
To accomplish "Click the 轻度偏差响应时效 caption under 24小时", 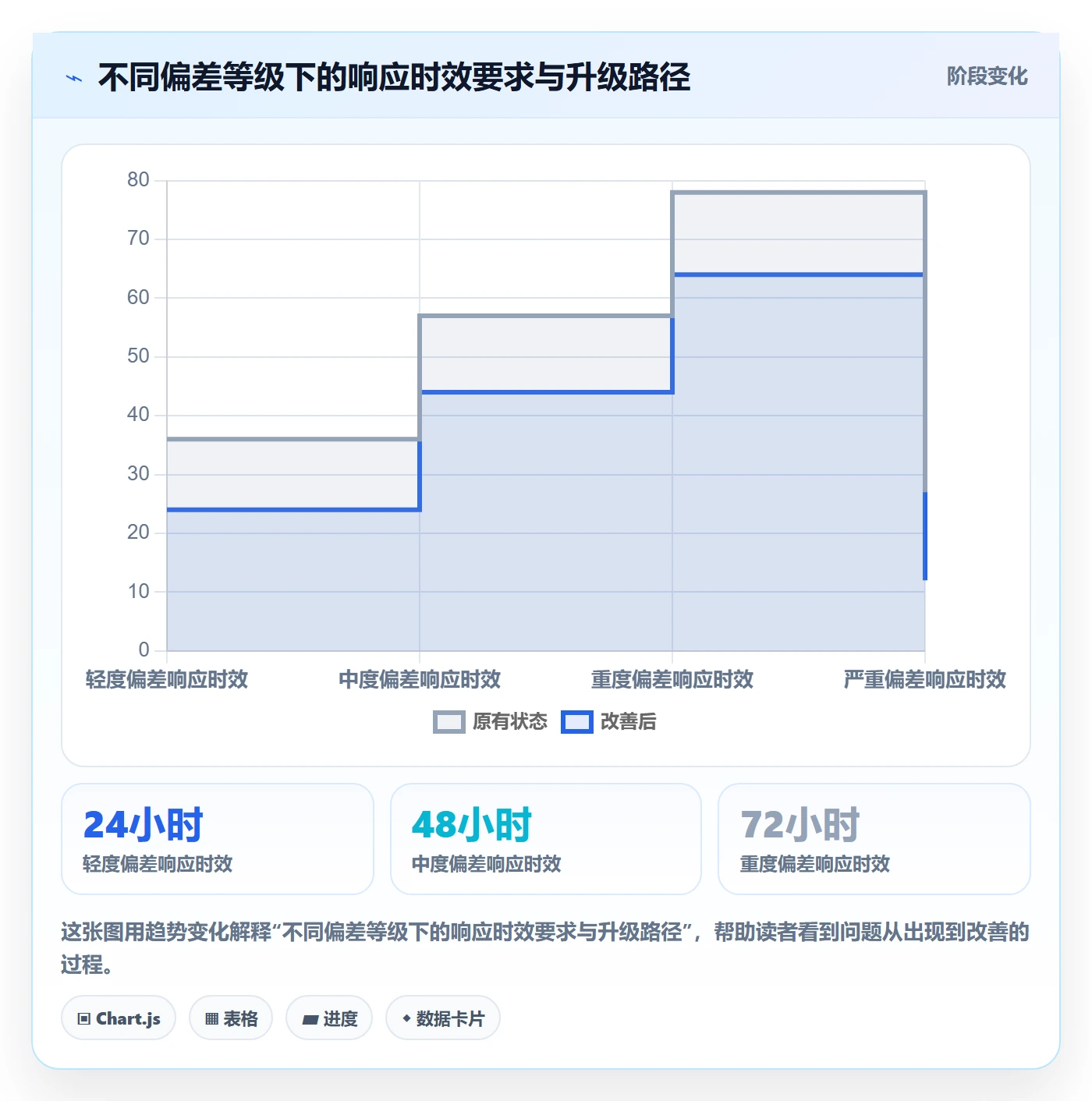I will [158, 864].
